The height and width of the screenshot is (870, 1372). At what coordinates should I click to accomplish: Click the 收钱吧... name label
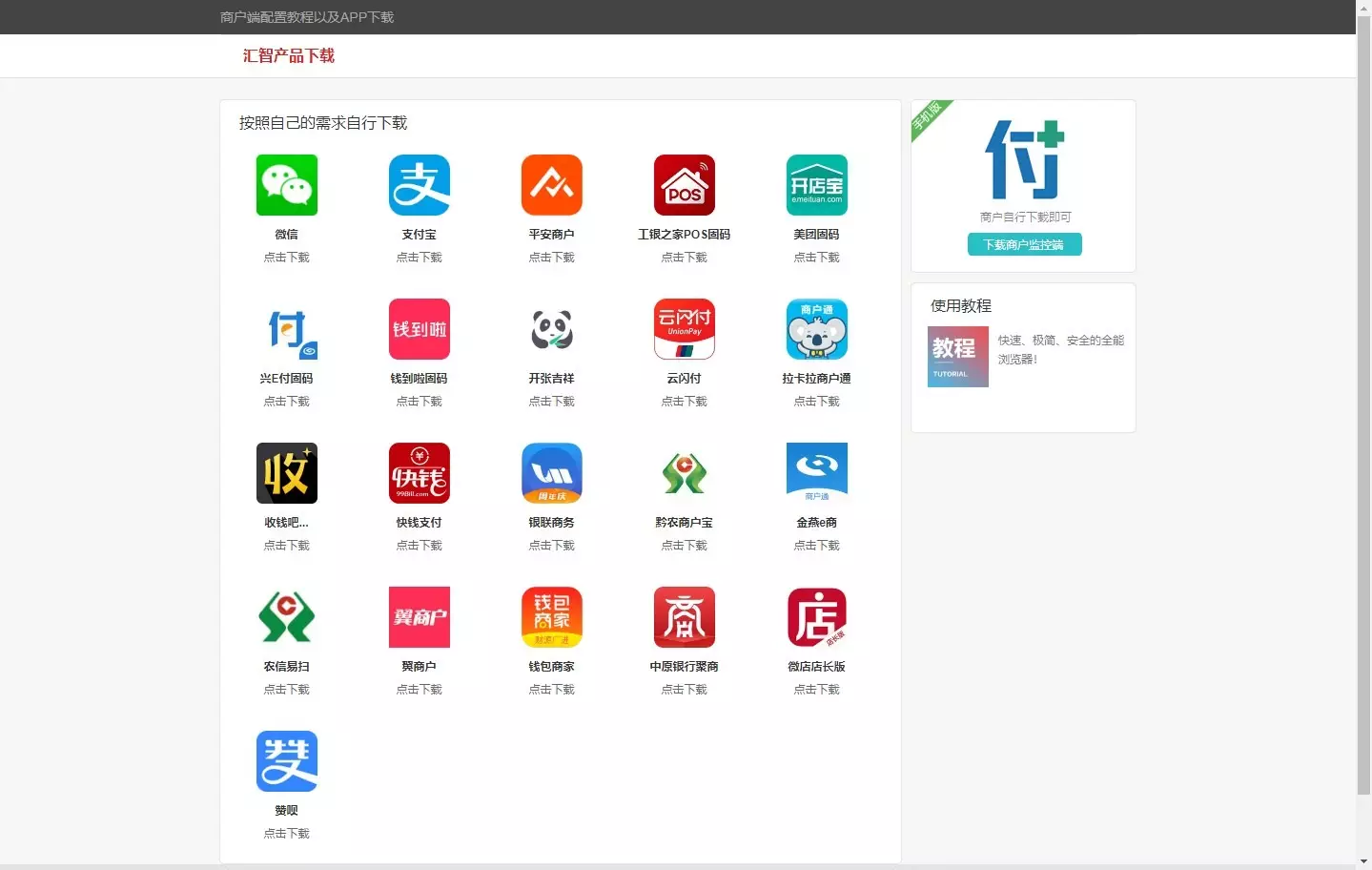(x=286, y=523)
